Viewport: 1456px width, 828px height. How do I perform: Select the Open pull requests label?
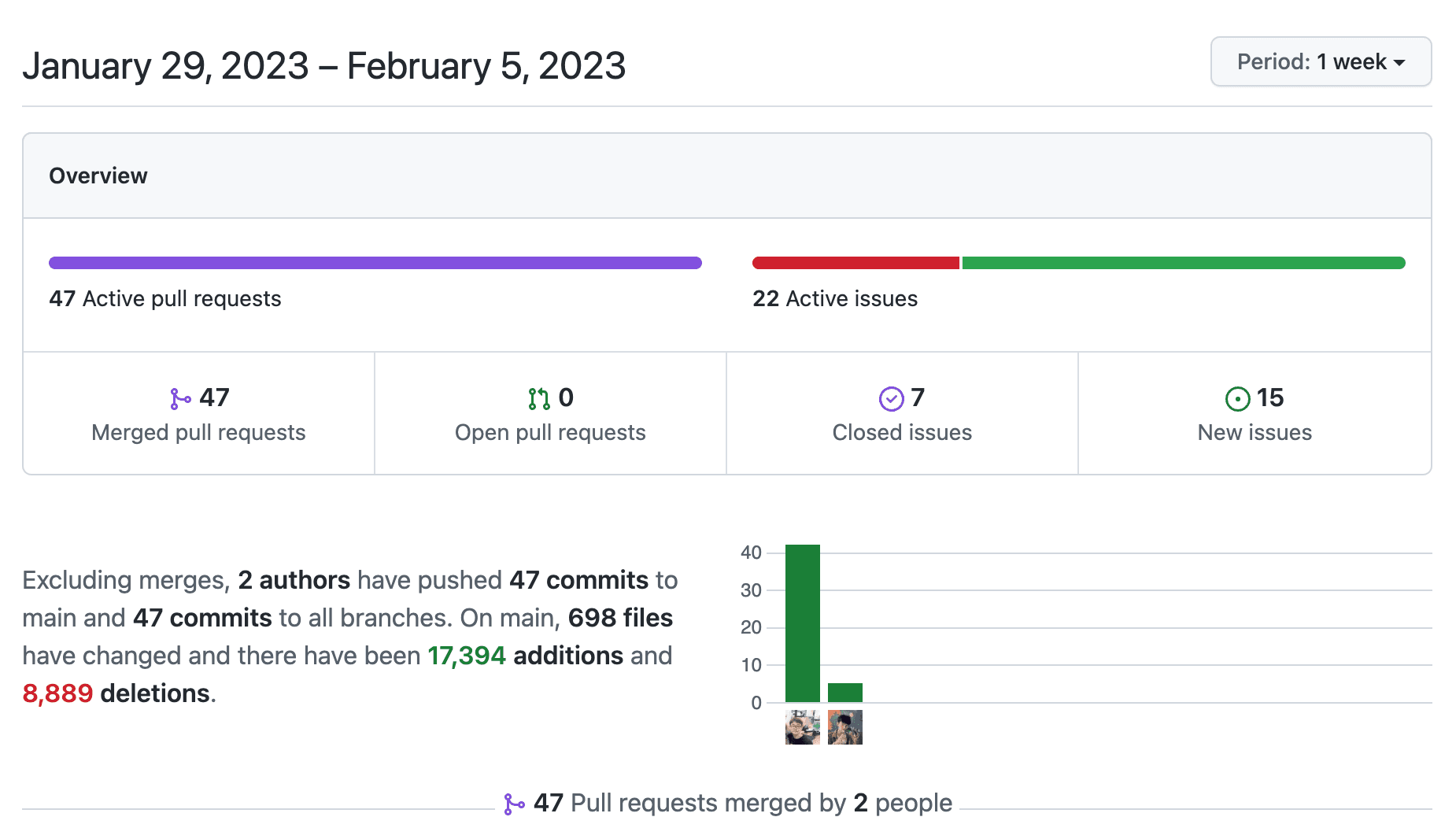(550, 433)
